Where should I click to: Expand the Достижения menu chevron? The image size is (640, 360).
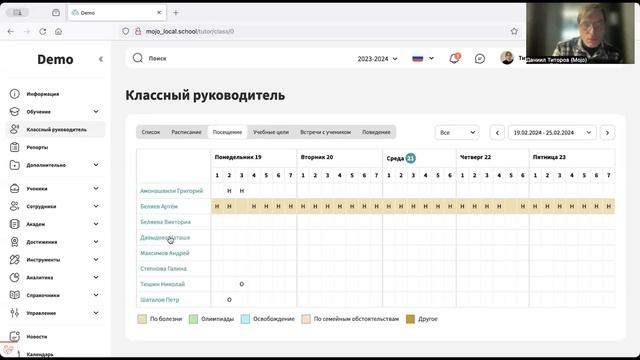pos(96,242)
